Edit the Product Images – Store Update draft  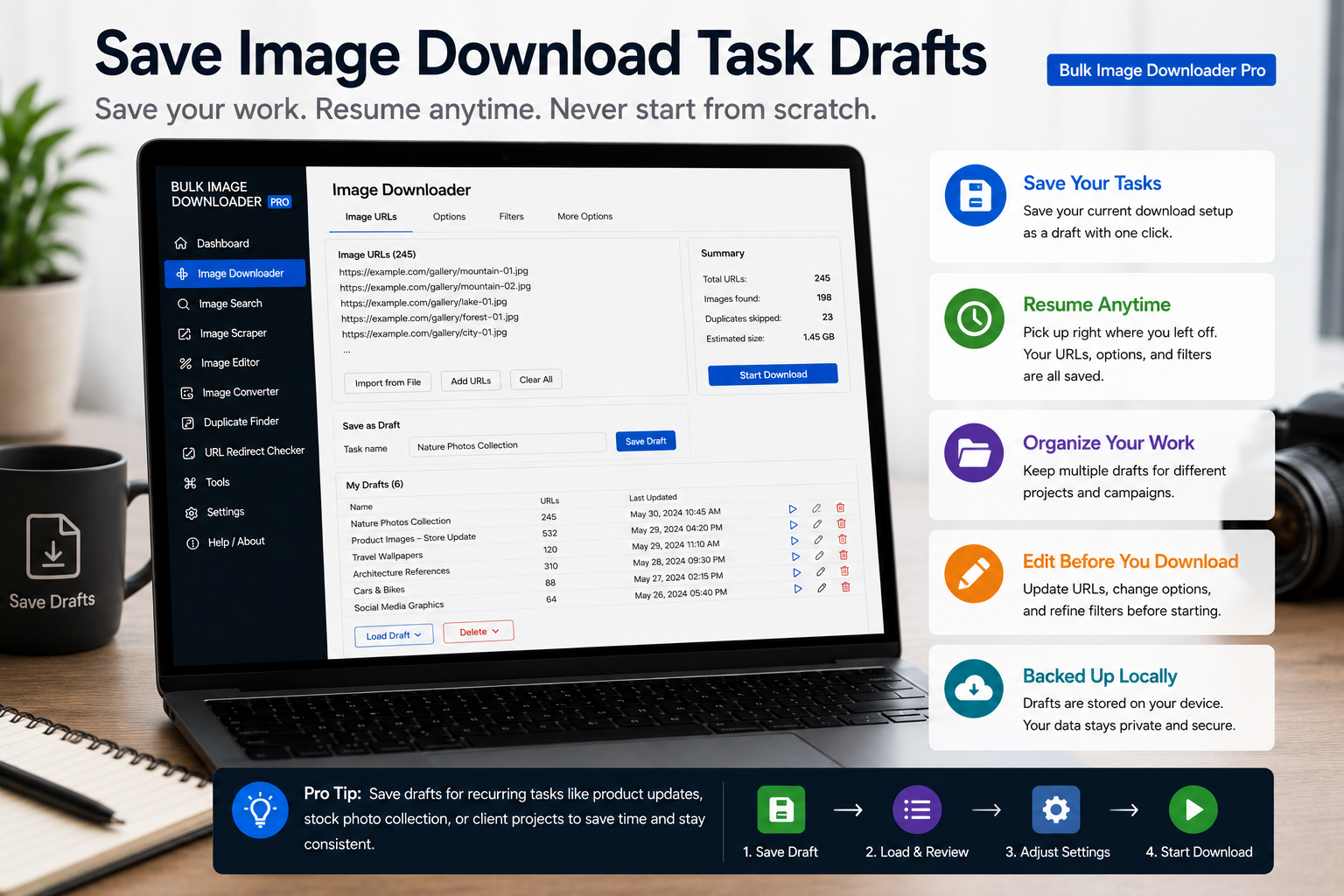817,524
